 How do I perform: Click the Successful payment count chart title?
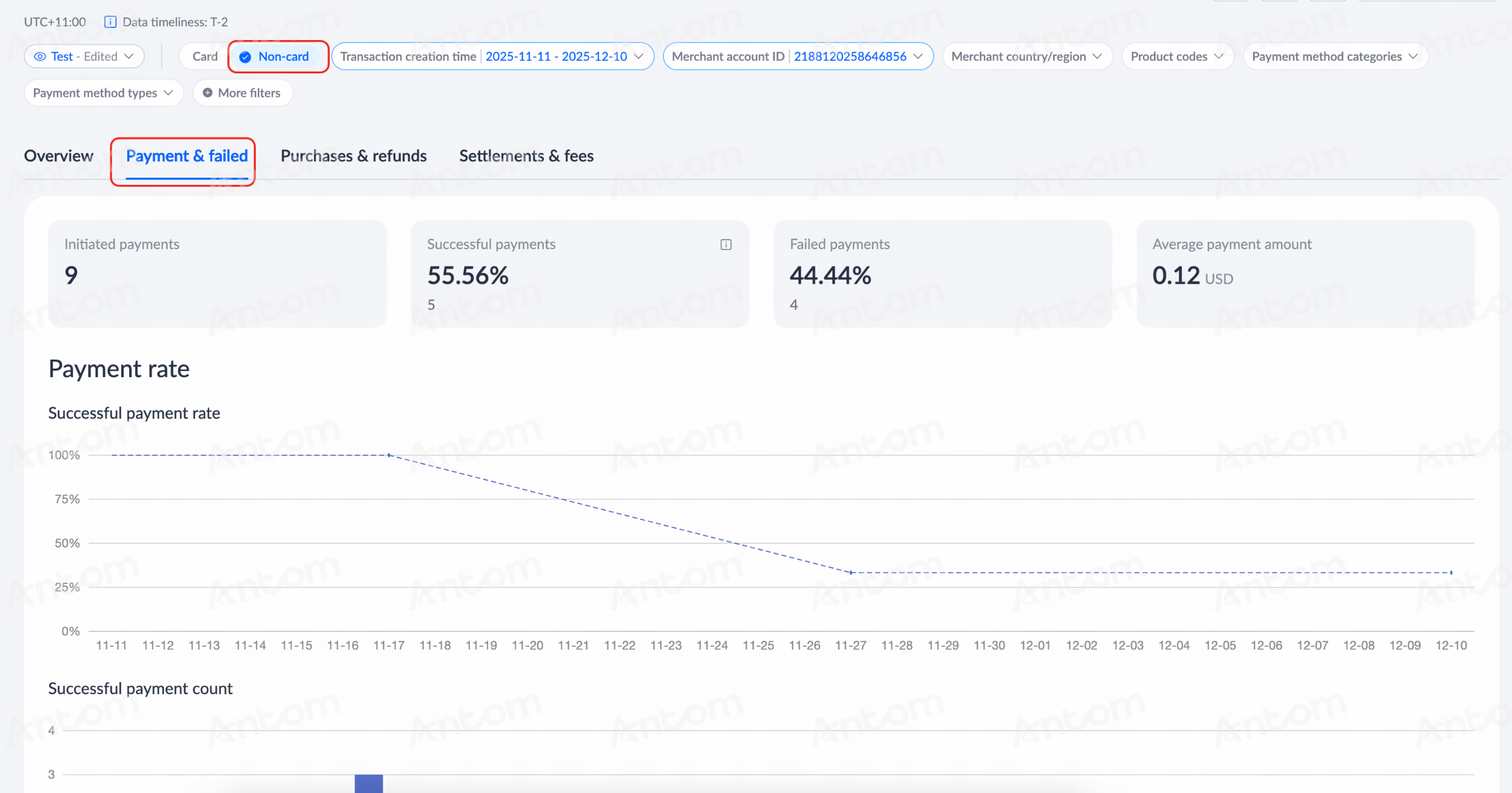(x=140, y=688)
